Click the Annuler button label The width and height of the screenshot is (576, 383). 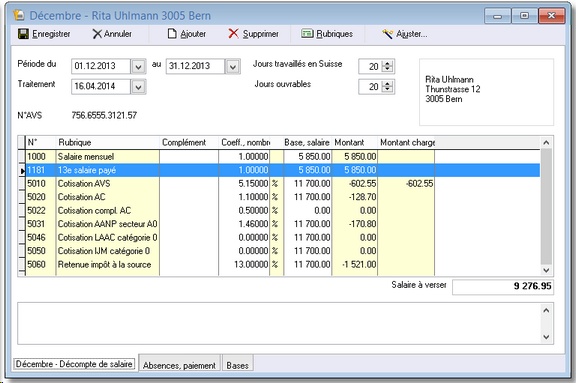118,34
